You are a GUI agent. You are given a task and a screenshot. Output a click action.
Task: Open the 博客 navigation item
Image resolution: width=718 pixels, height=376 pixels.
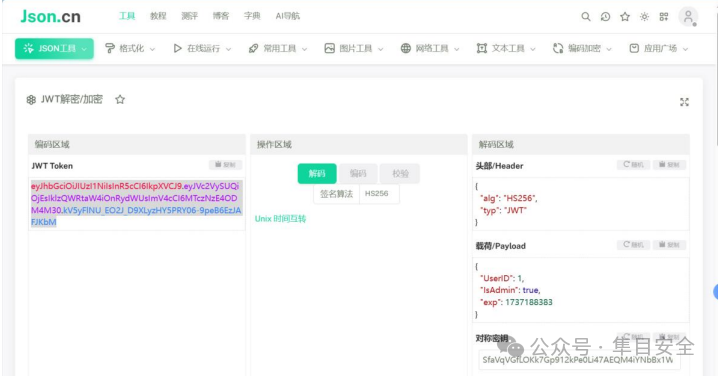[221, 16]
